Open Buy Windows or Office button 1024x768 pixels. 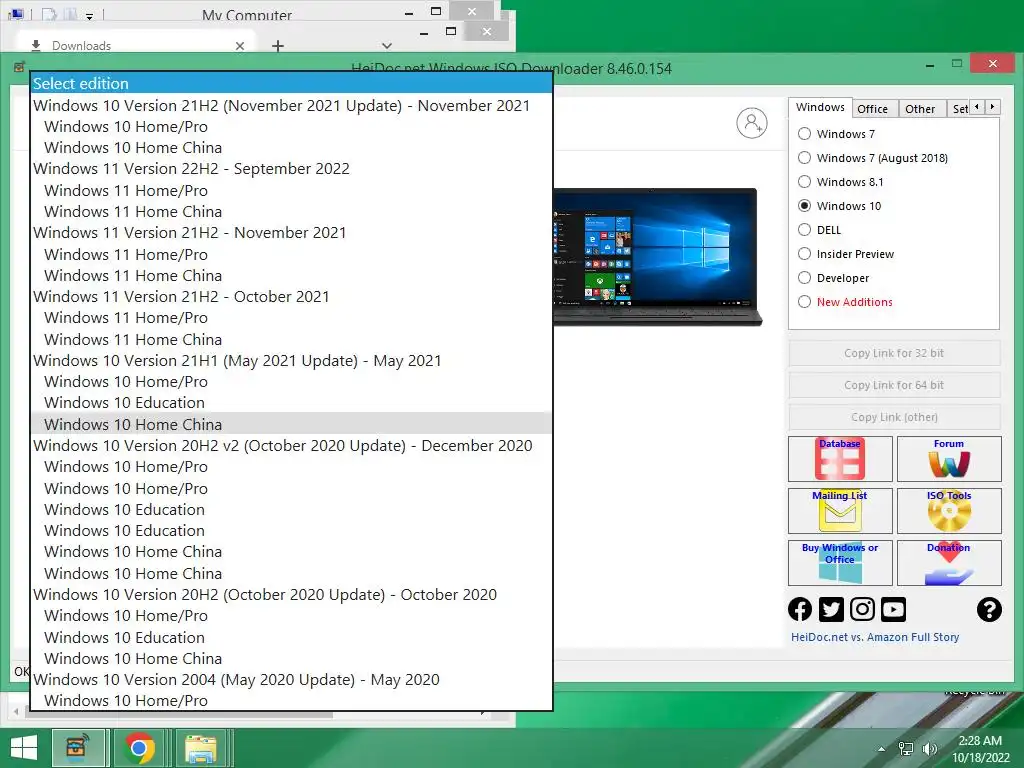pyautogui.click(x=840, y=562)
